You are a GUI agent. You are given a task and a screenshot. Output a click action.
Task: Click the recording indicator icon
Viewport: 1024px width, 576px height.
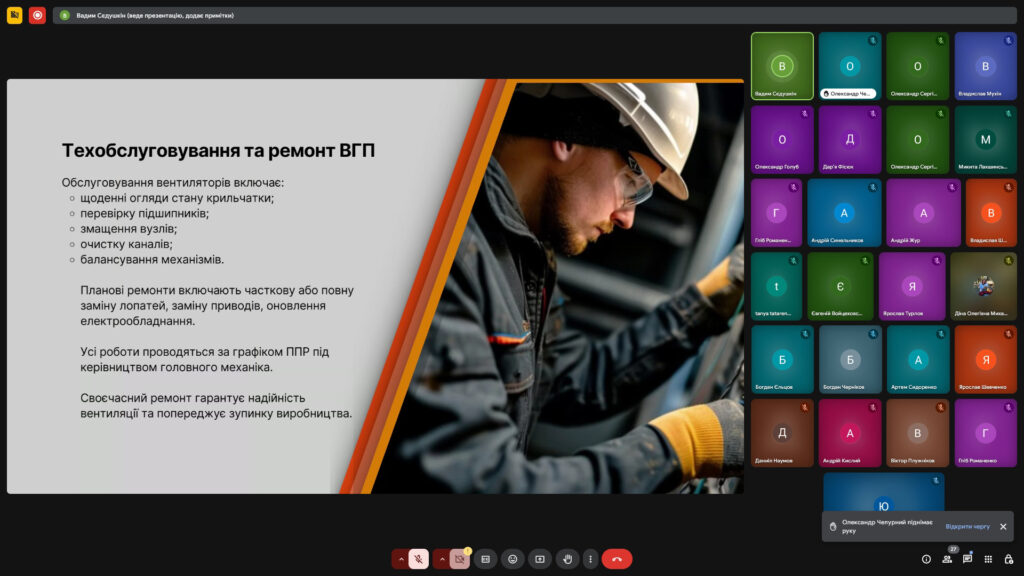pos(37,15)
